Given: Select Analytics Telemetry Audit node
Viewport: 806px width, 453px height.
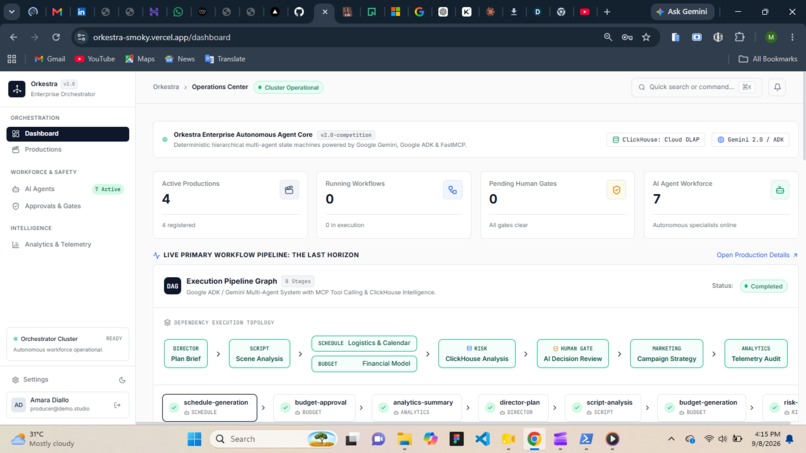Looking at the screenshot, I should pyautogui.click(x=756, y=354).
